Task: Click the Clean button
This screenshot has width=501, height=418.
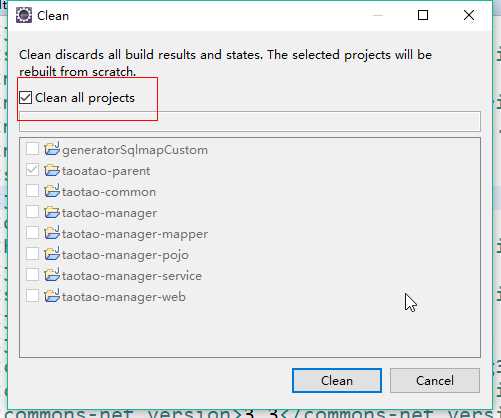Action: [x=337, y=380]
